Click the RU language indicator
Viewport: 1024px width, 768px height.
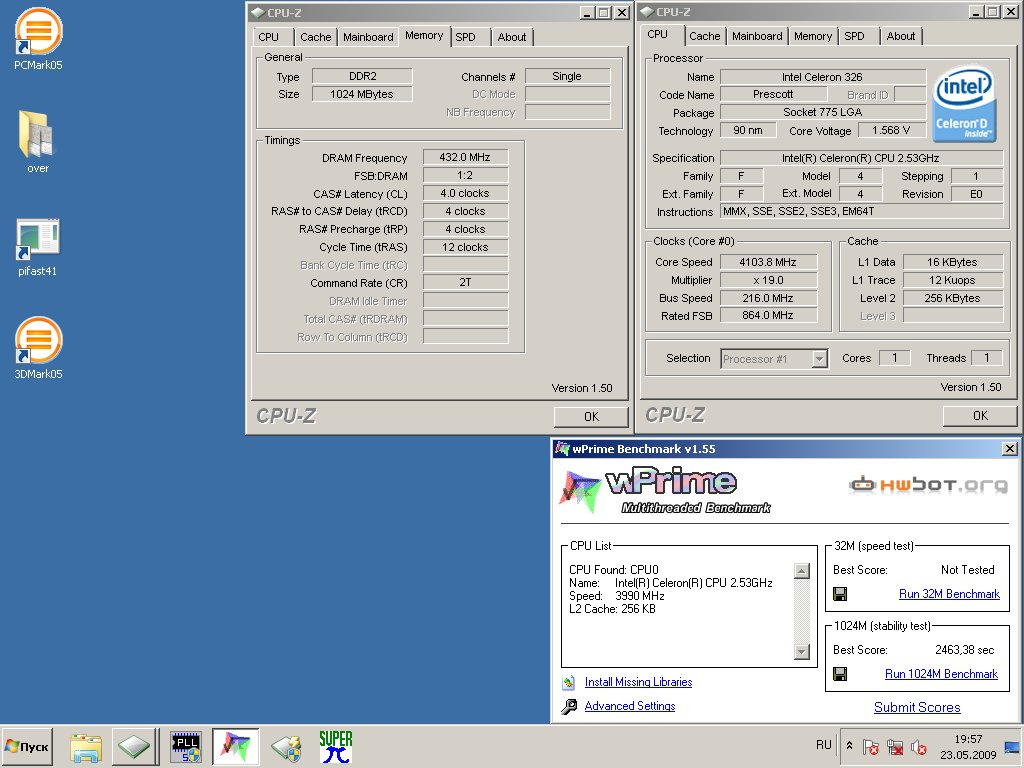(824, 745)
